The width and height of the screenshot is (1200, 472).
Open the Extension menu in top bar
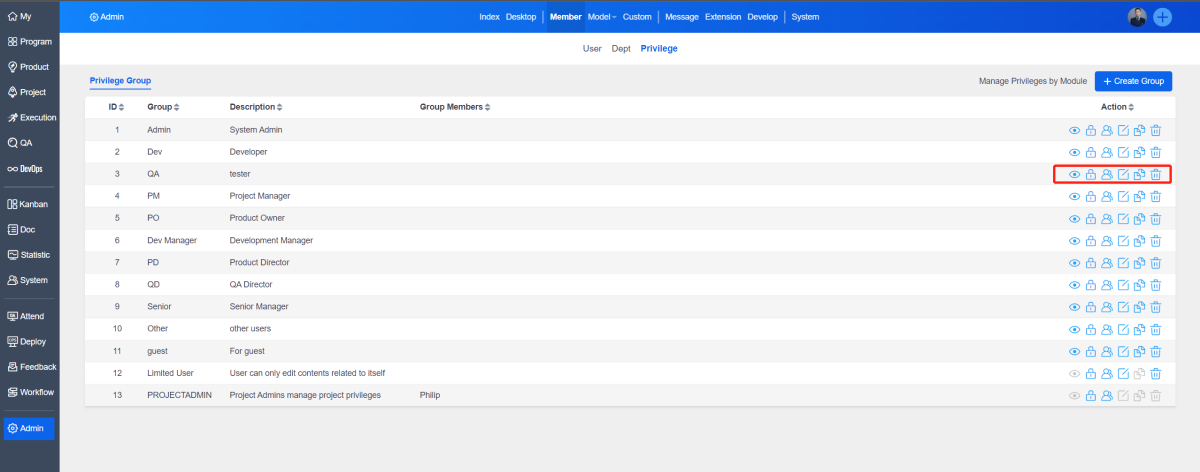click(722, 17)
